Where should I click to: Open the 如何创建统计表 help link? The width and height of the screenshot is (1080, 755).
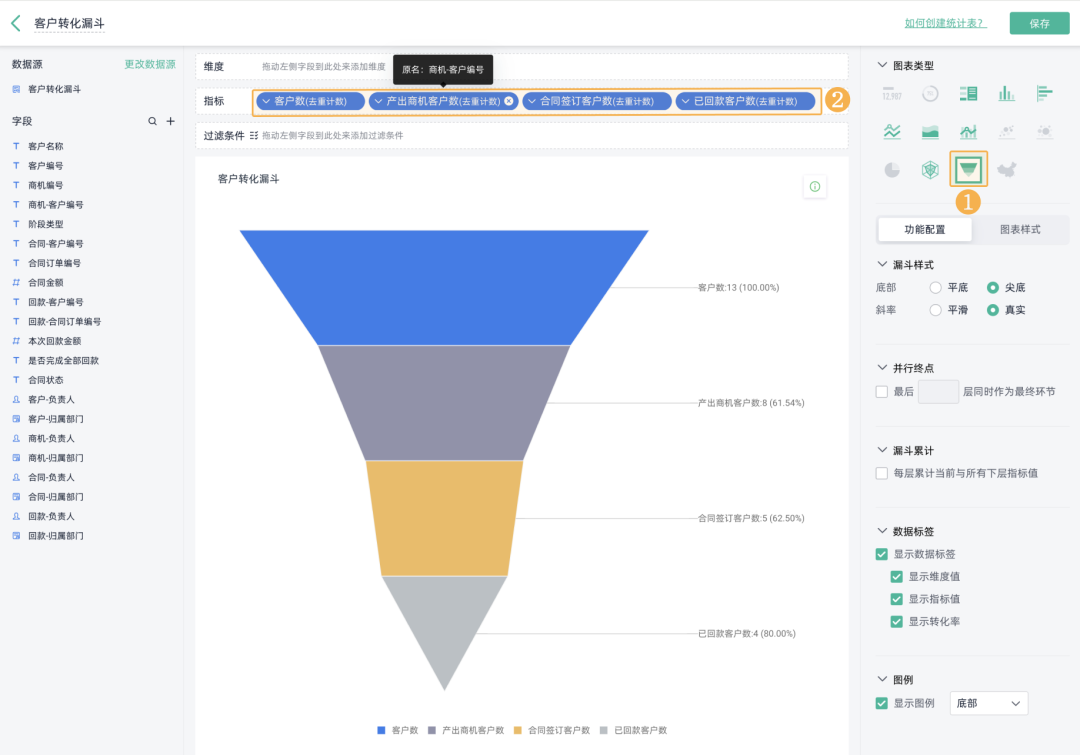[945, 23]
